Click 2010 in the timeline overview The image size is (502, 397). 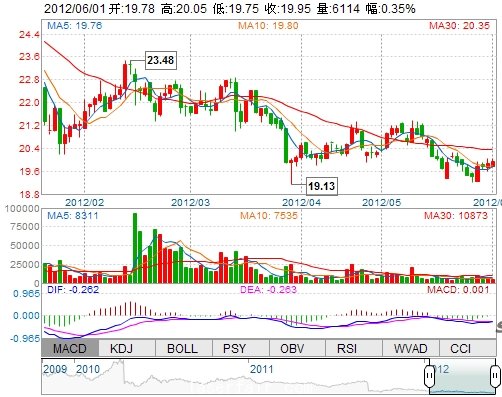pyautogui.click(x=88, y=369)
